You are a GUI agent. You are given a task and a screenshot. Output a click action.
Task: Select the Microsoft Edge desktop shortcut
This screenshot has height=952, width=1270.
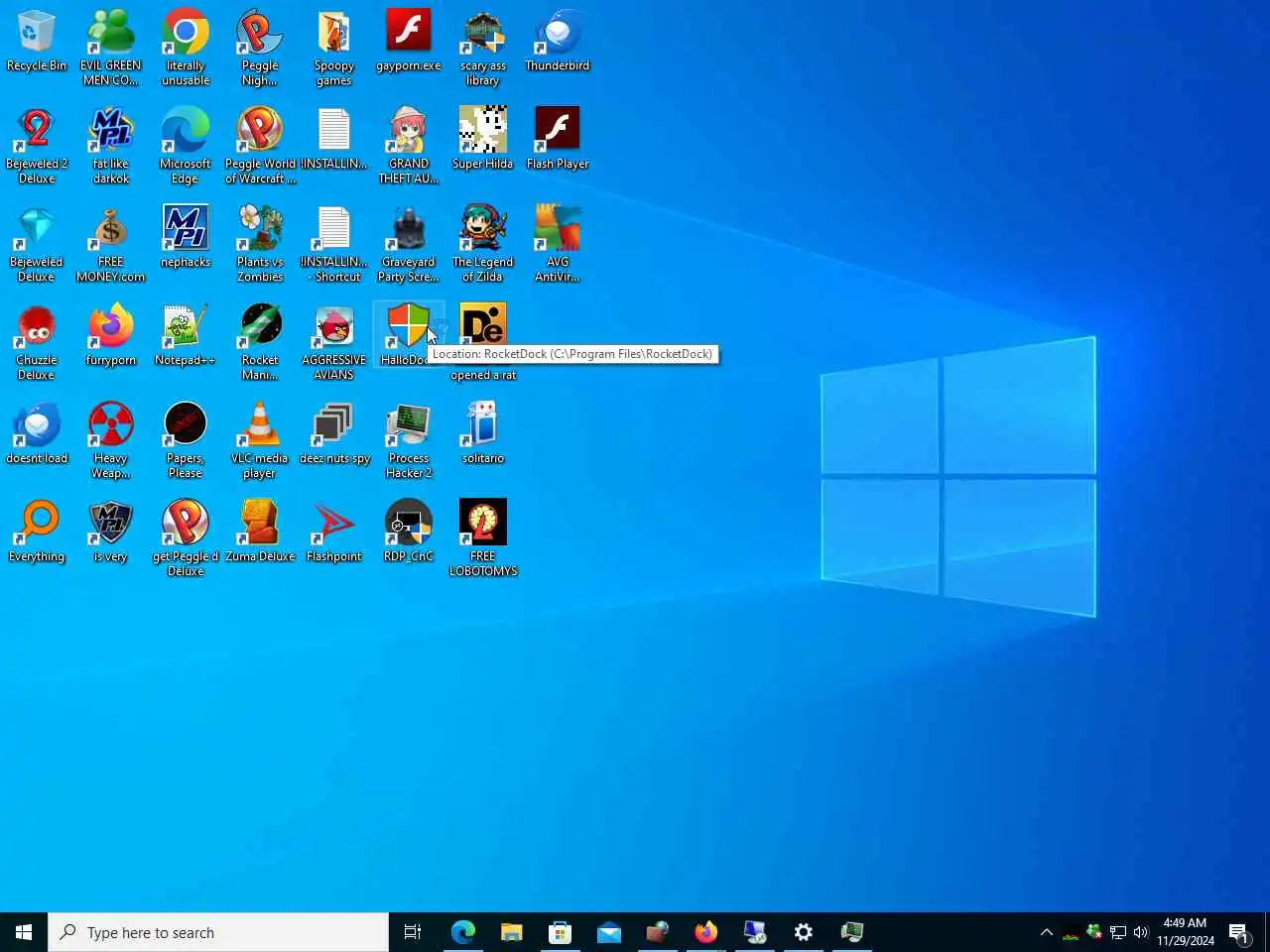tap(186, 146)
